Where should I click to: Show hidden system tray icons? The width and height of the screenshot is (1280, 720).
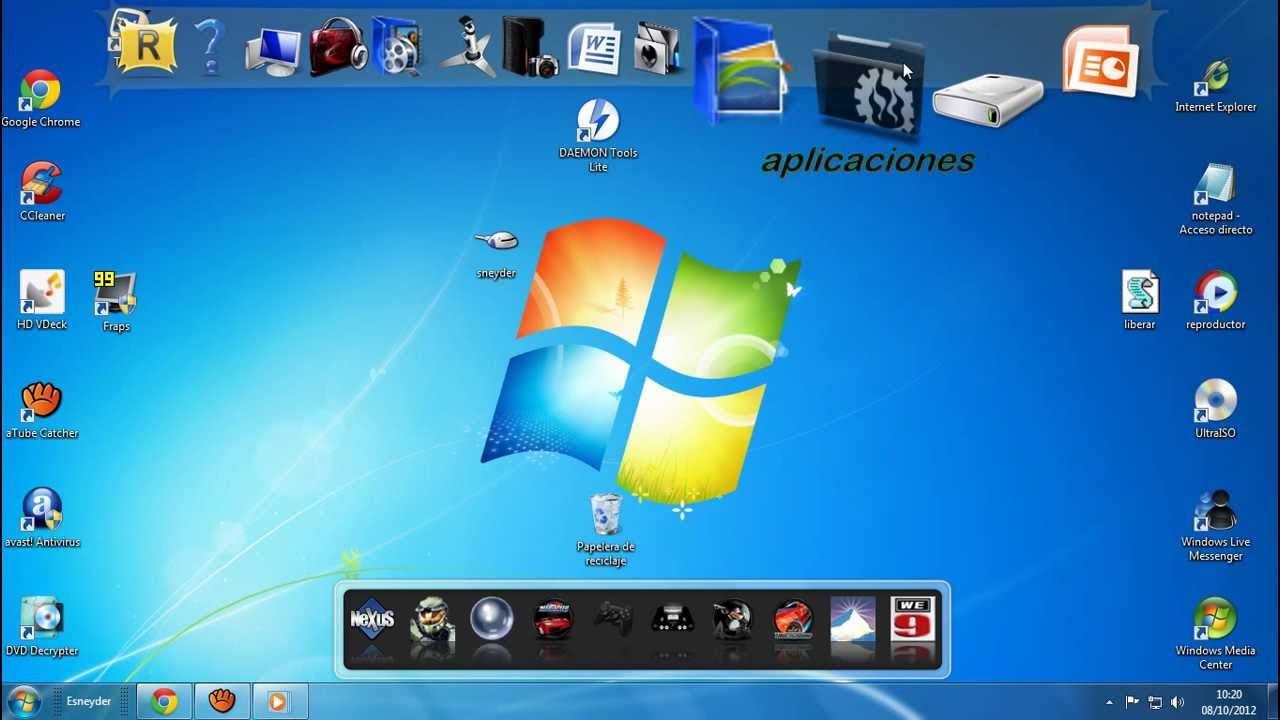click(1109, 702)
